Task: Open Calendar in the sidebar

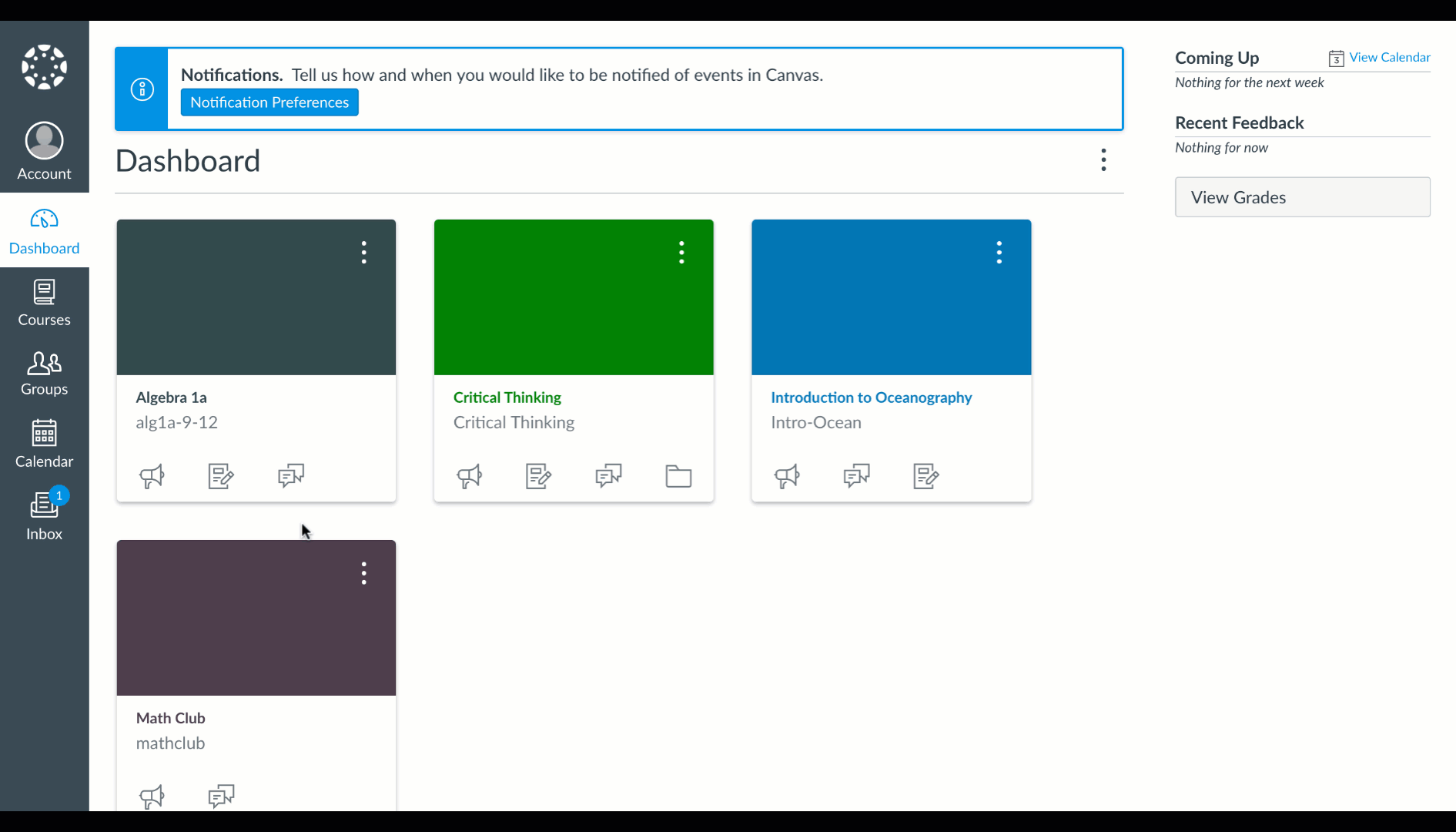Action: [x=44, y=445]
